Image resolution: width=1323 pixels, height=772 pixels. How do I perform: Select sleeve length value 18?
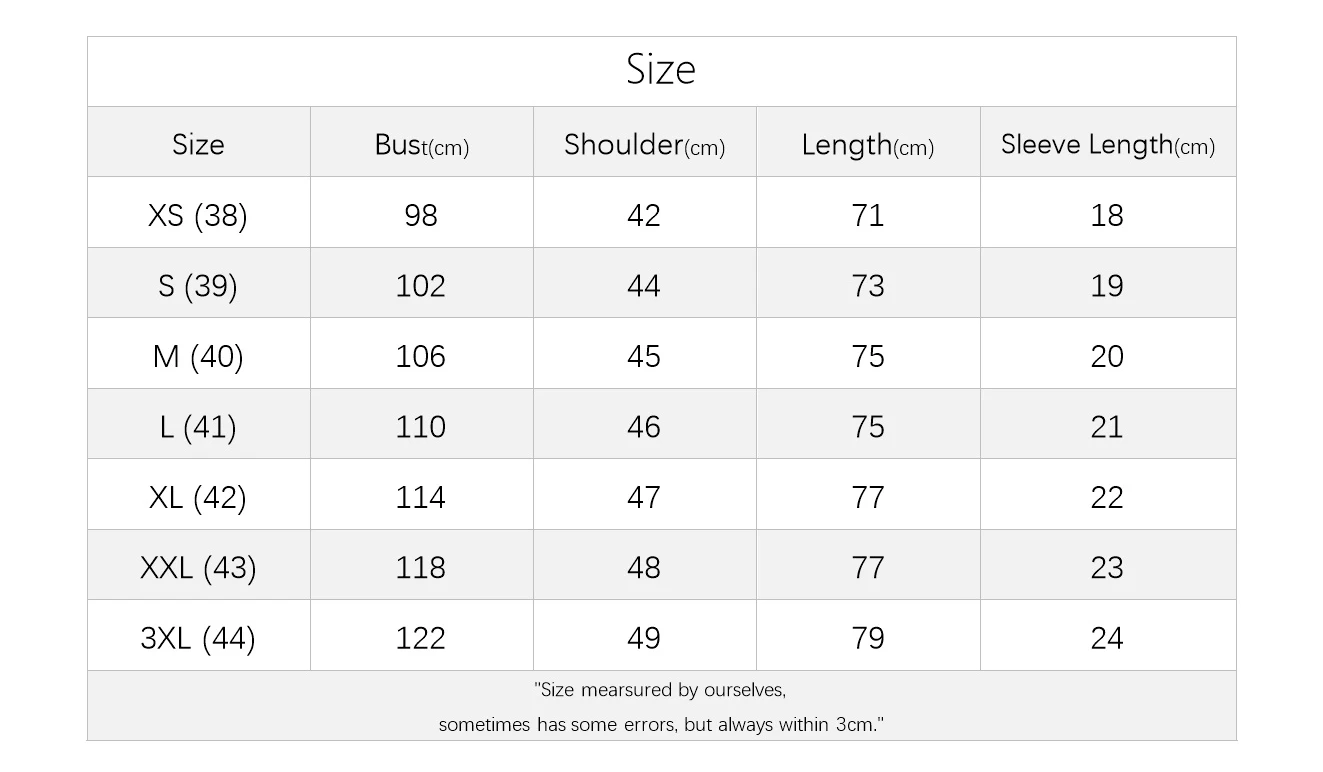1107,215
